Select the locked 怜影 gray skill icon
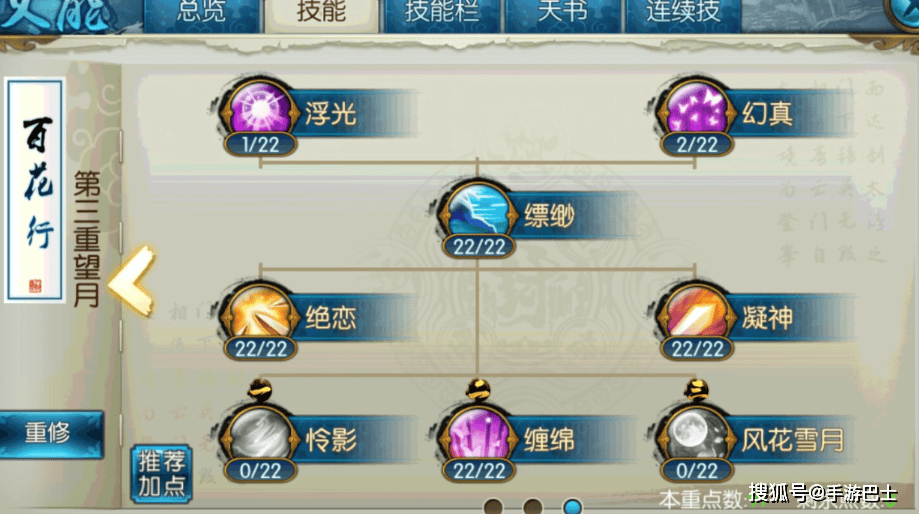This screenshot has width=919, height=514. 260,435
